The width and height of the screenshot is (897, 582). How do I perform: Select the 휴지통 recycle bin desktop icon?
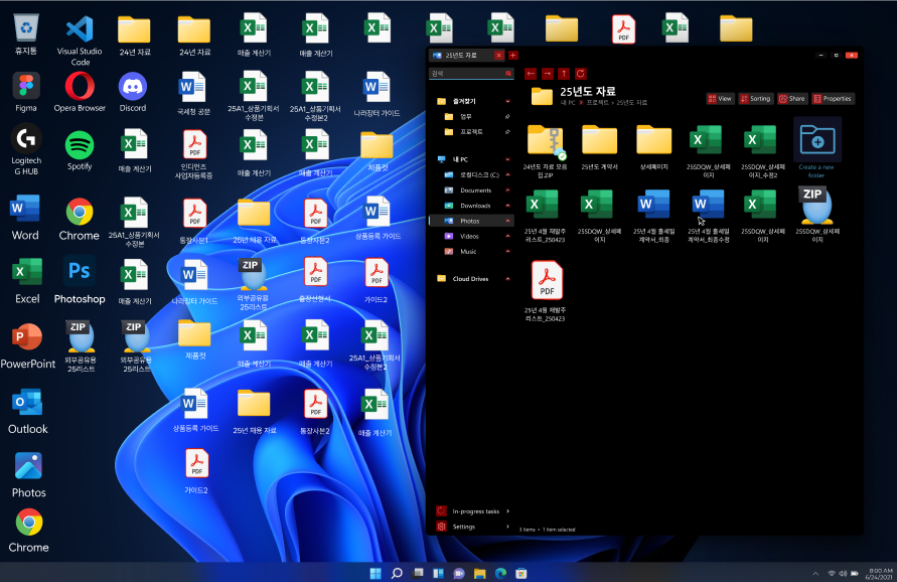pos(26,35)
